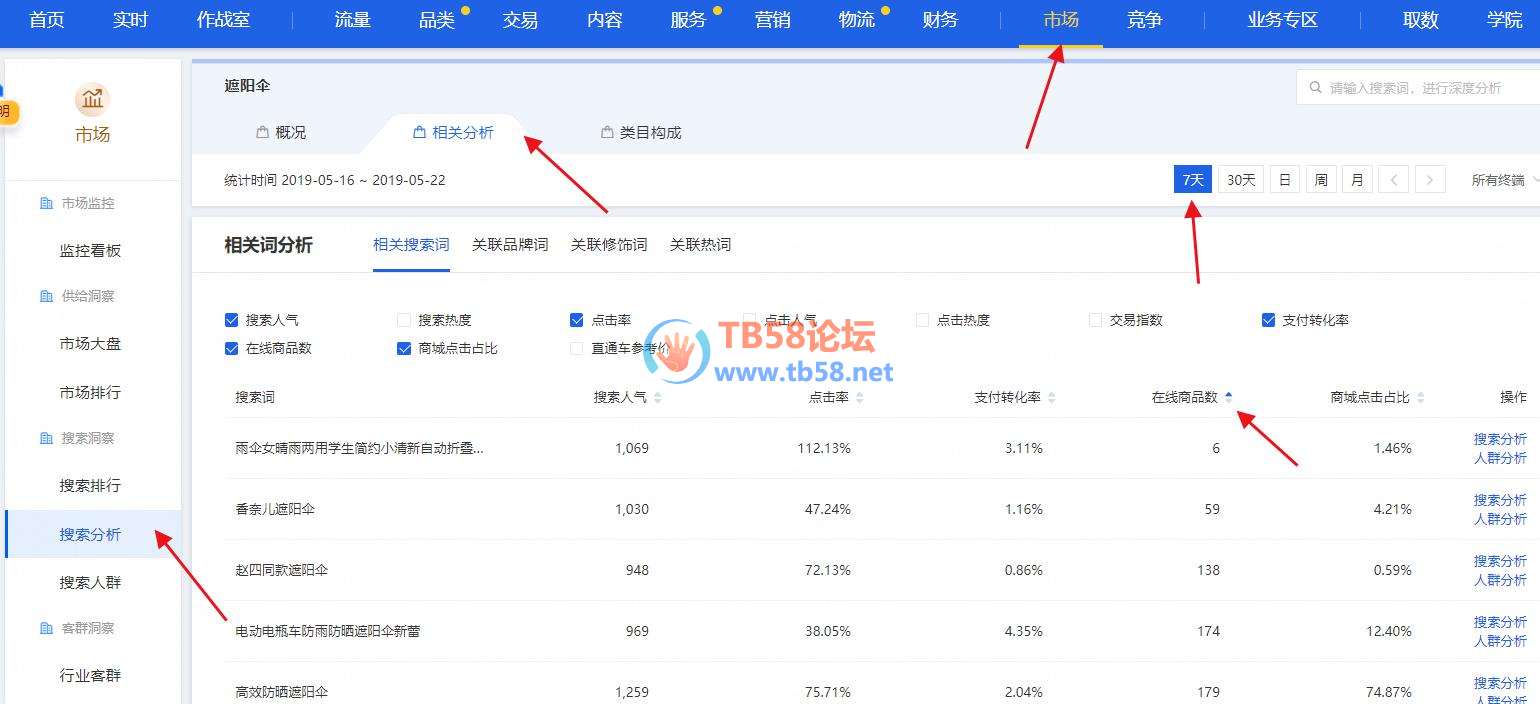Image resolution: width=1540 pixels, height=704 pixels.
Task: Enable the 搜索热度 checkbox
Action: pos(404,321)
